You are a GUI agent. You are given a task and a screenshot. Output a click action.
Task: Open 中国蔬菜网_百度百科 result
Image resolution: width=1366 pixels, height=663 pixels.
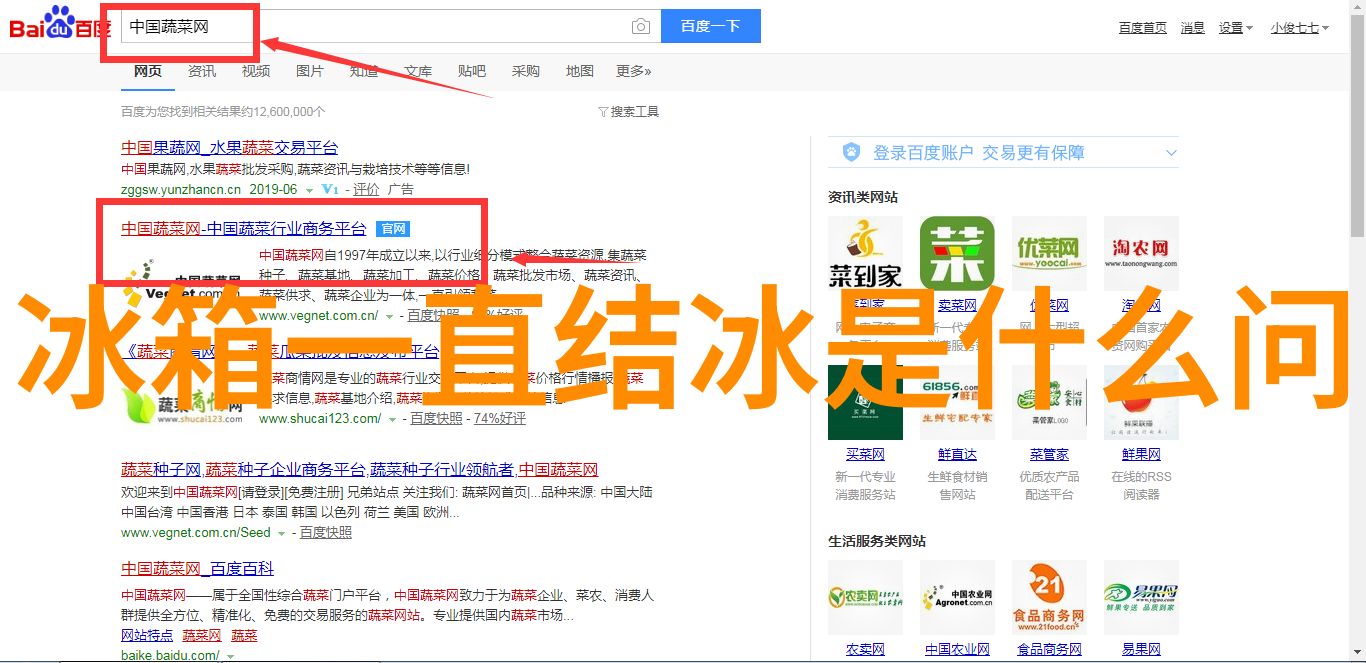tap(197, 568)
